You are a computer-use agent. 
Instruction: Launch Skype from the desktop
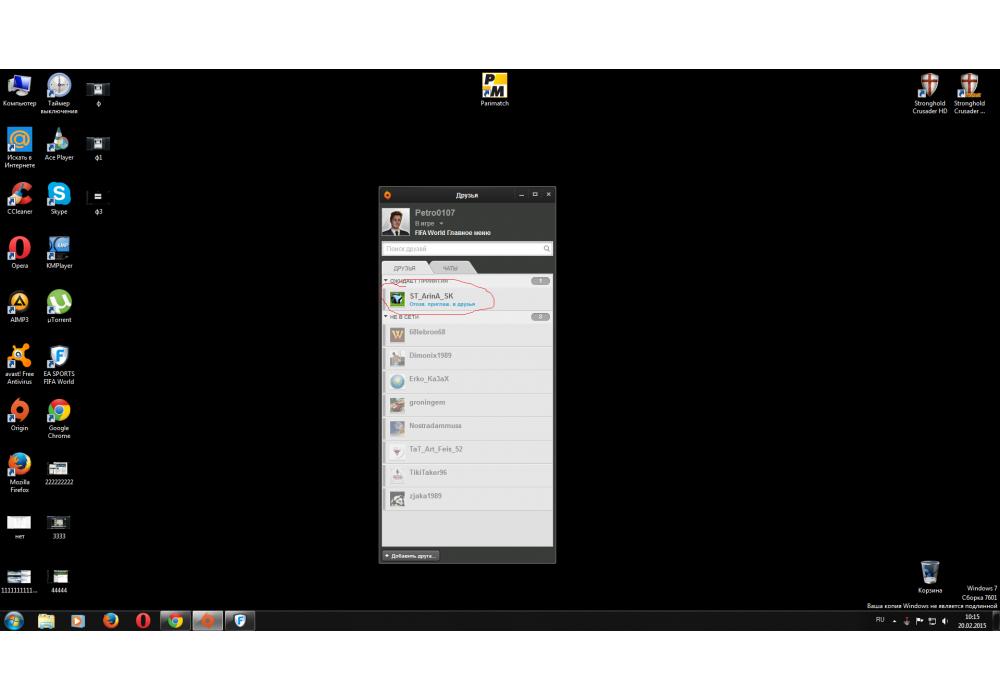coord(59,198)
